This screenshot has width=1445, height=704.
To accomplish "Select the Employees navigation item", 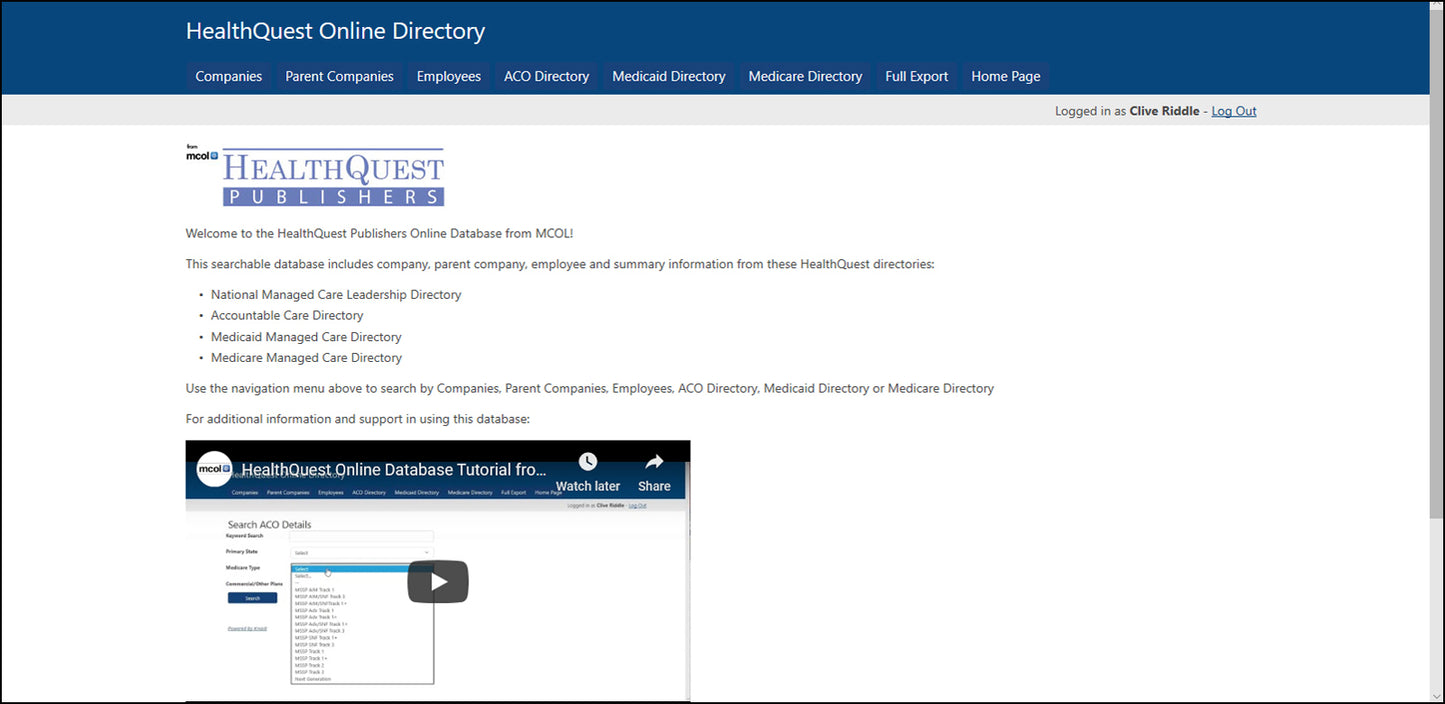I will point(448,76).
